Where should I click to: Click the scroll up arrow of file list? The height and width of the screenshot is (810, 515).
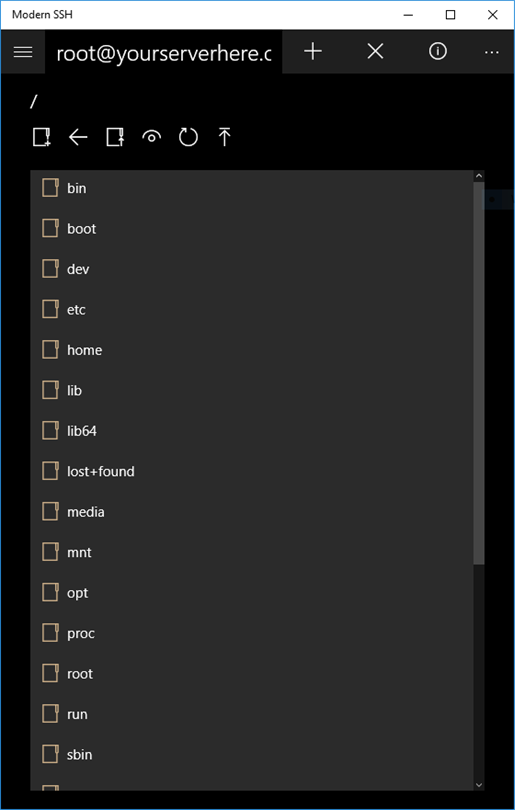coord(479,176)
